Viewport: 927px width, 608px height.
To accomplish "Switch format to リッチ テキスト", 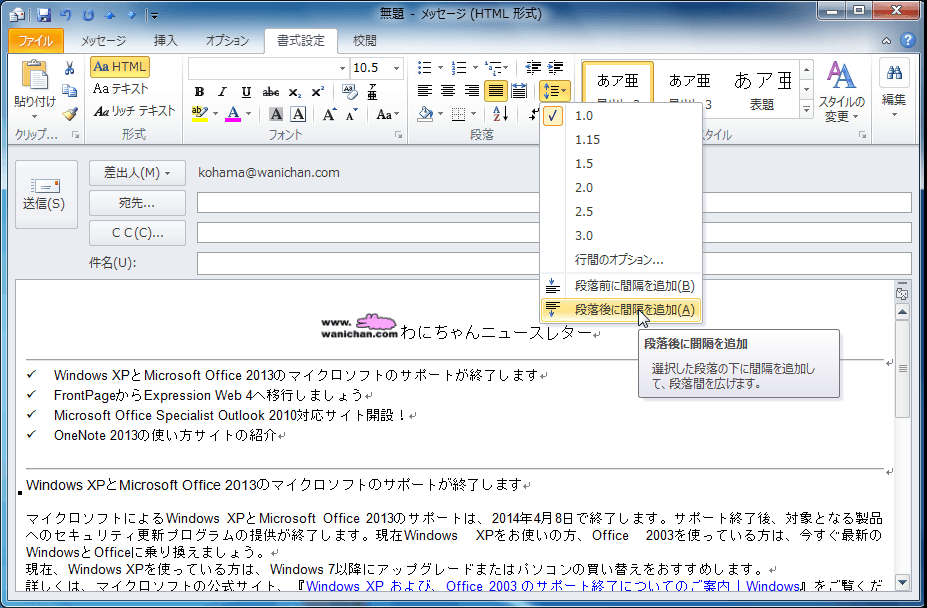I will 135,111.
